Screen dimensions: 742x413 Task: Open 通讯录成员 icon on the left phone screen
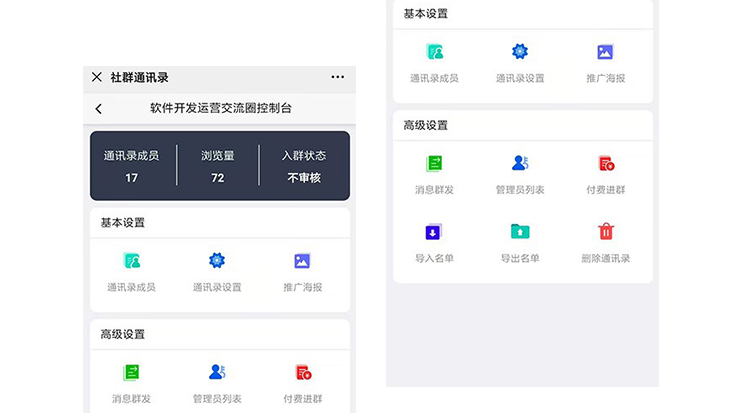click(x=131, y=261)
